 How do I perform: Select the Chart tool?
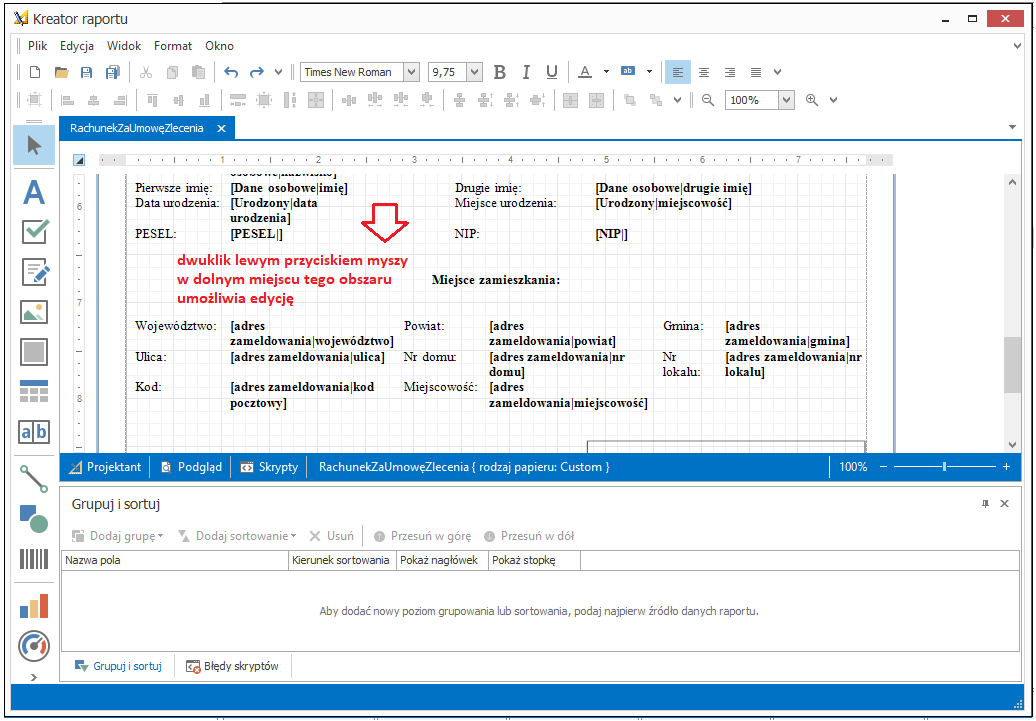[34, 605]
